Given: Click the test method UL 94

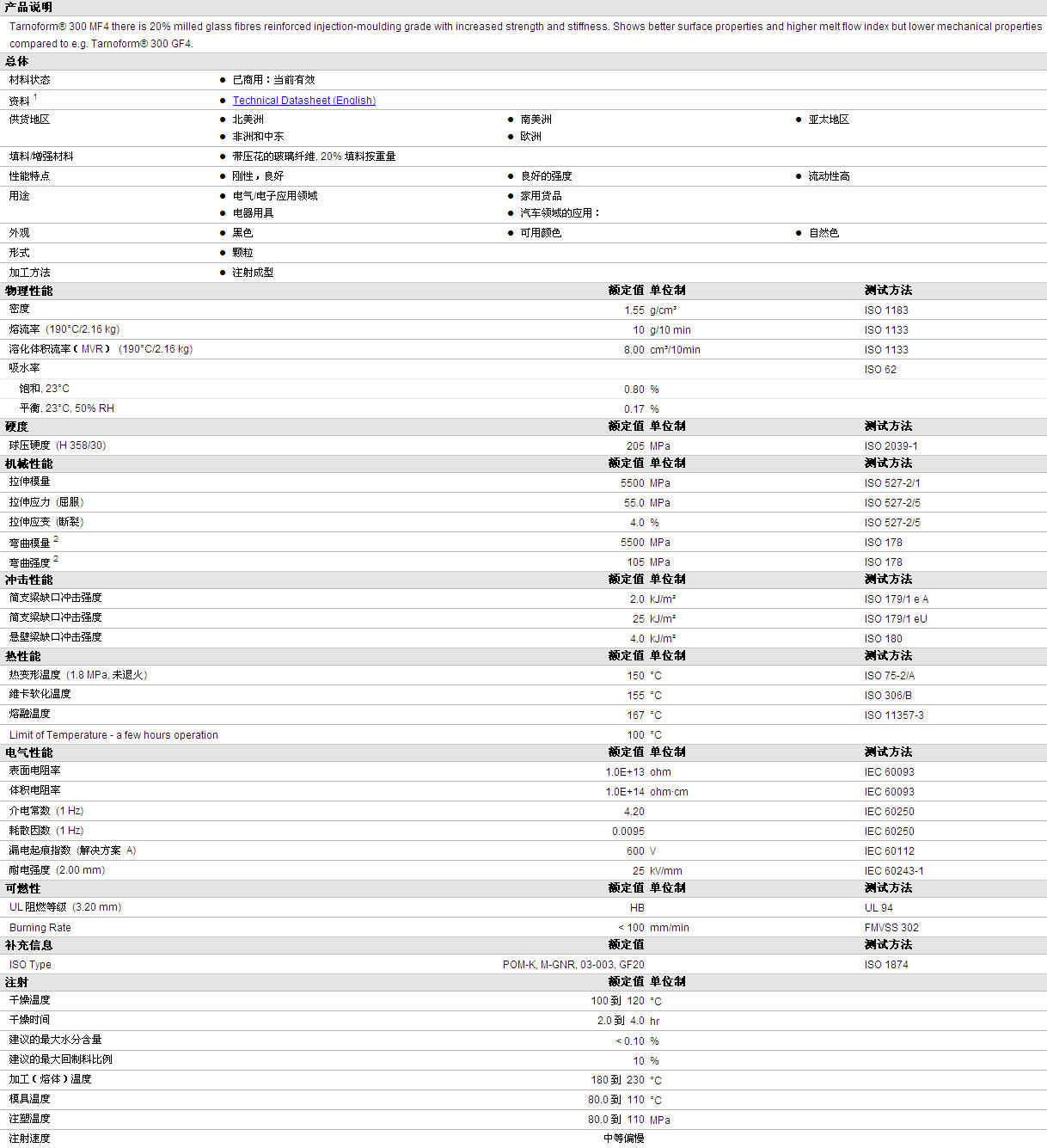Looking at the screenshot, I should [x=879, y=908].
